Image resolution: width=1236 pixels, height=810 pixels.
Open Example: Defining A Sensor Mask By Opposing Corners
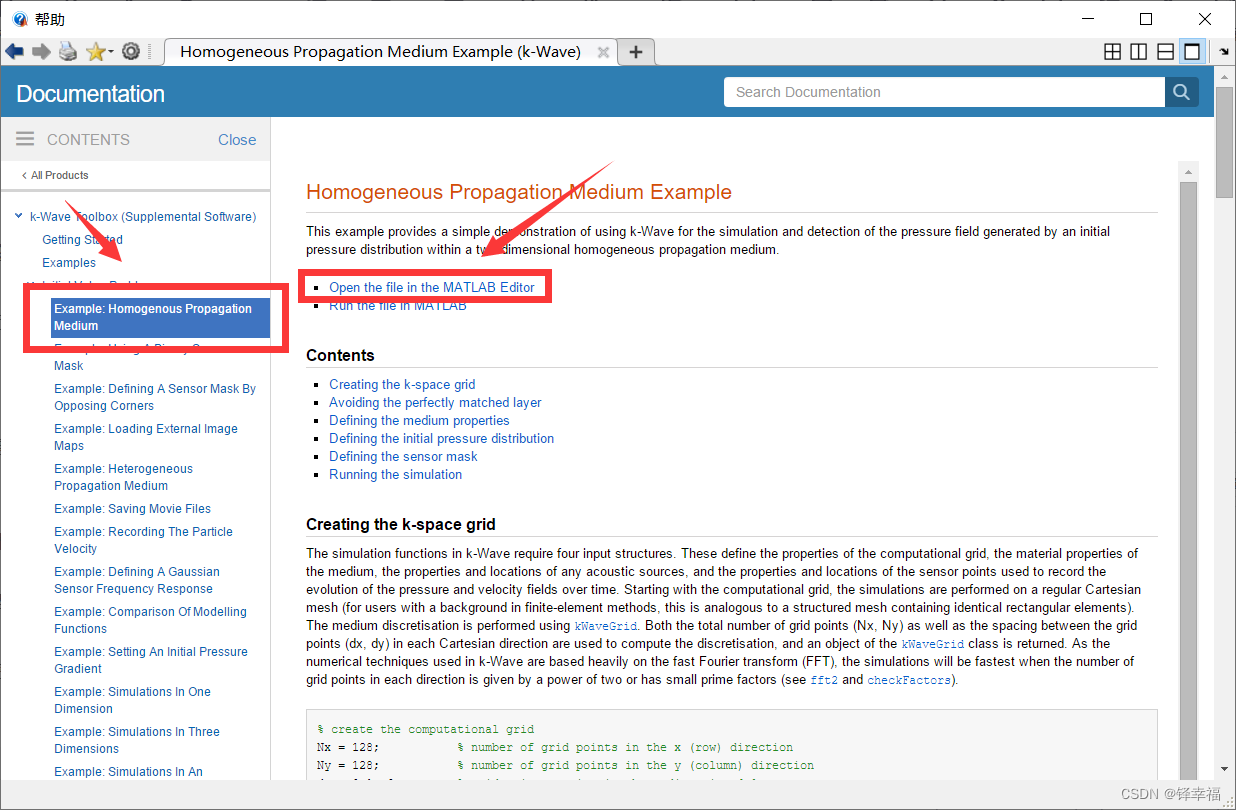(155, 397)
